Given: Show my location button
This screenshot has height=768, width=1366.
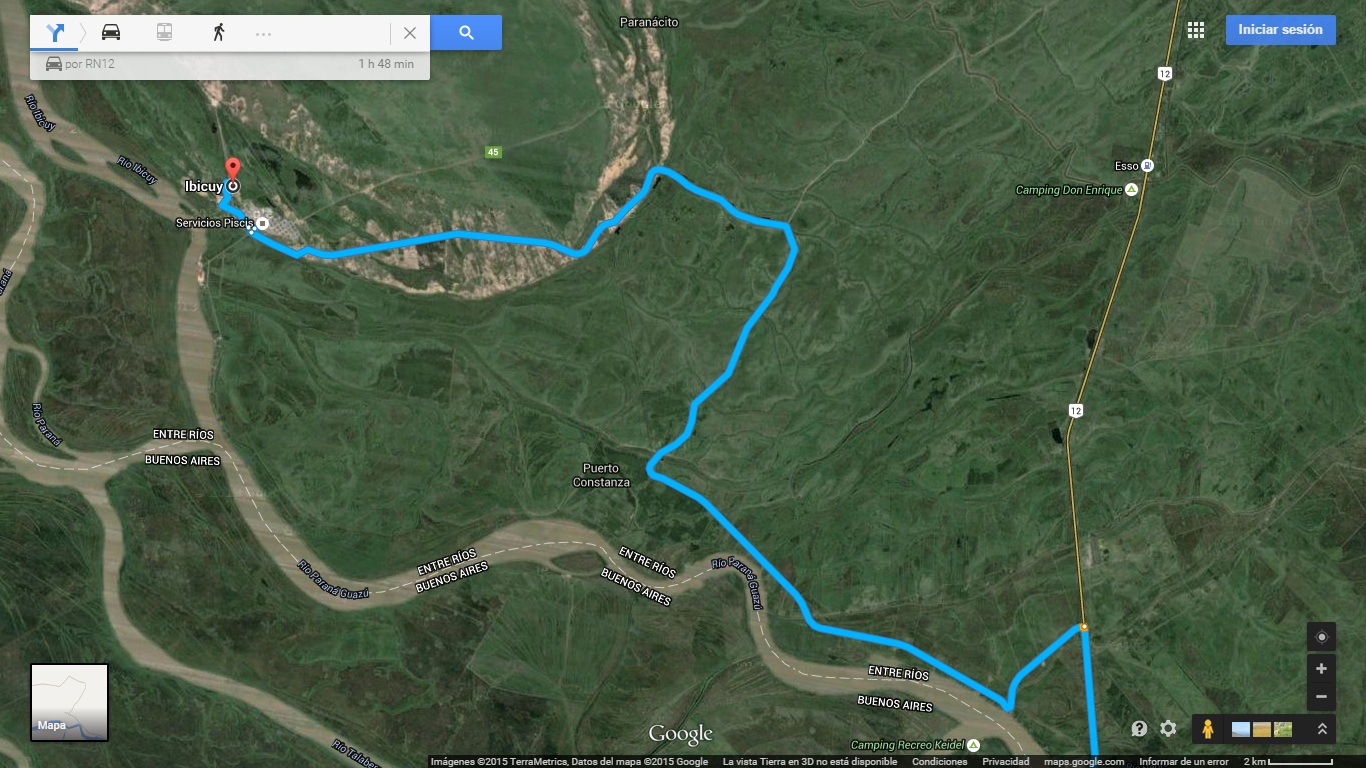Looking at the screenshot, I should [1321, 637].
